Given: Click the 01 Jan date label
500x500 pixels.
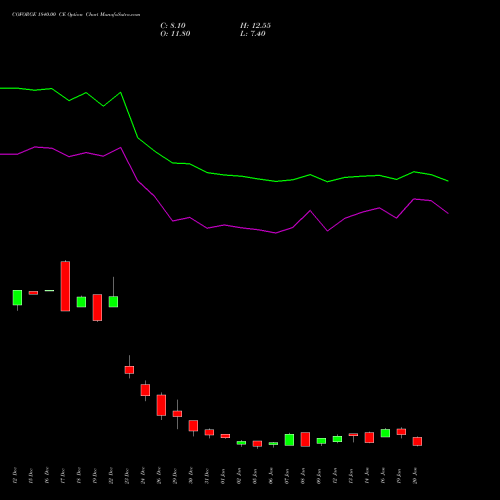Looking at the screenshot, I should 222,476.
